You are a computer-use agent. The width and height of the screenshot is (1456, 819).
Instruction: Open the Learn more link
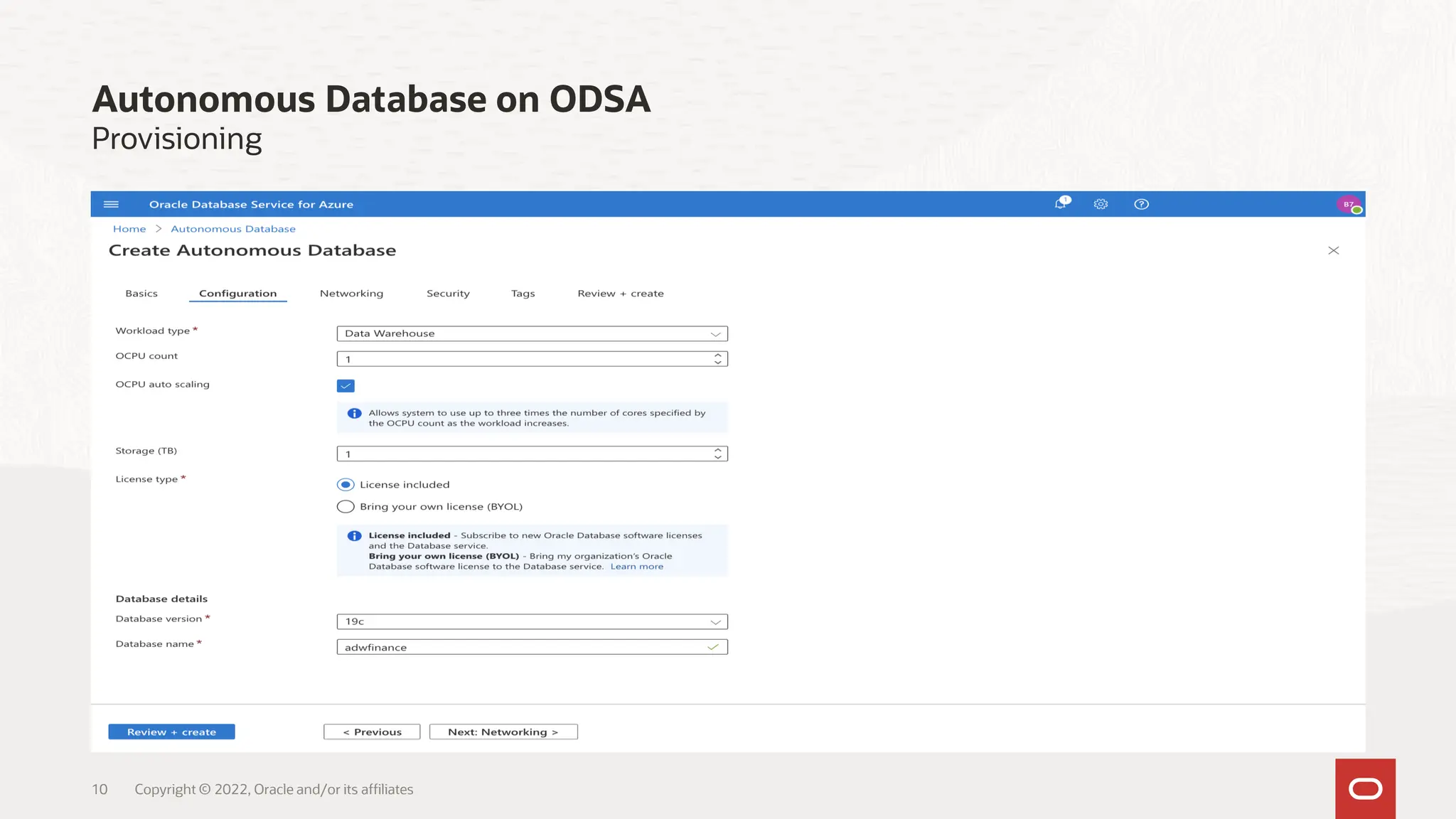point(637,567)
